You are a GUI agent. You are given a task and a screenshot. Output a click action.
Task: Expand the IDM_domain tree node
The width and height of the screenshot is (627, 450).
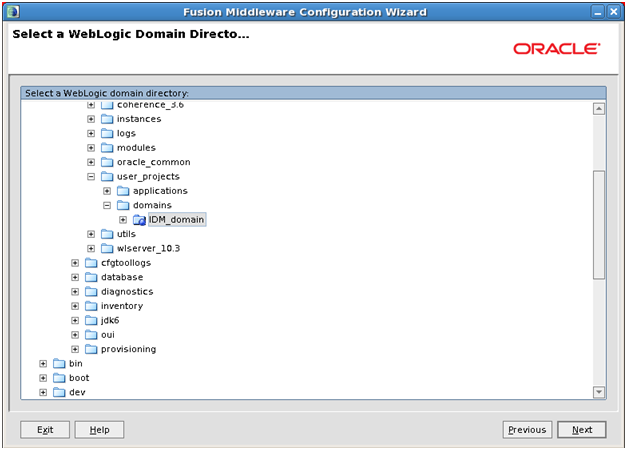(123, 220)
